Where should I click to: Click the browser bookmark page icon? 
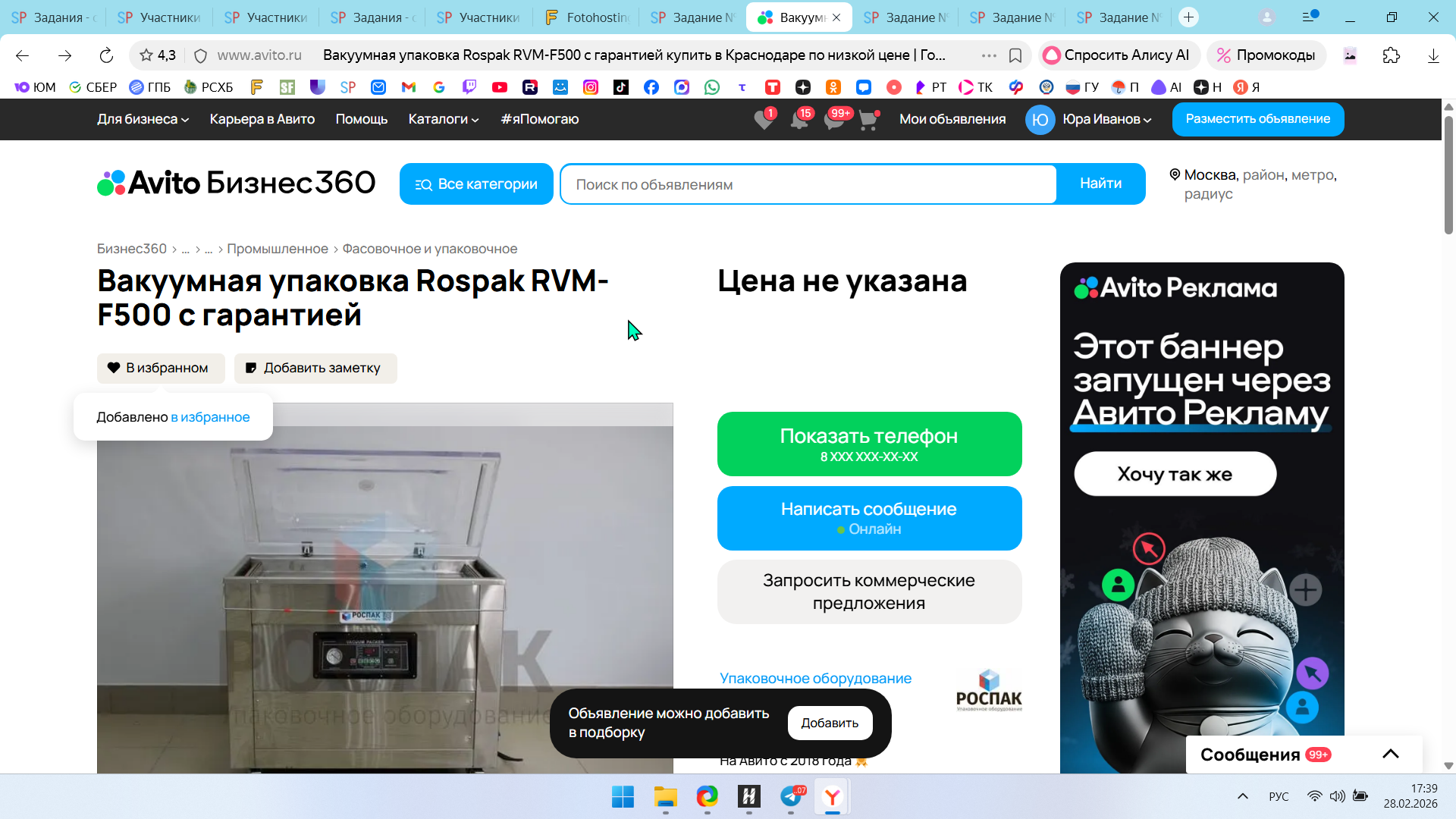point(1015,55)
